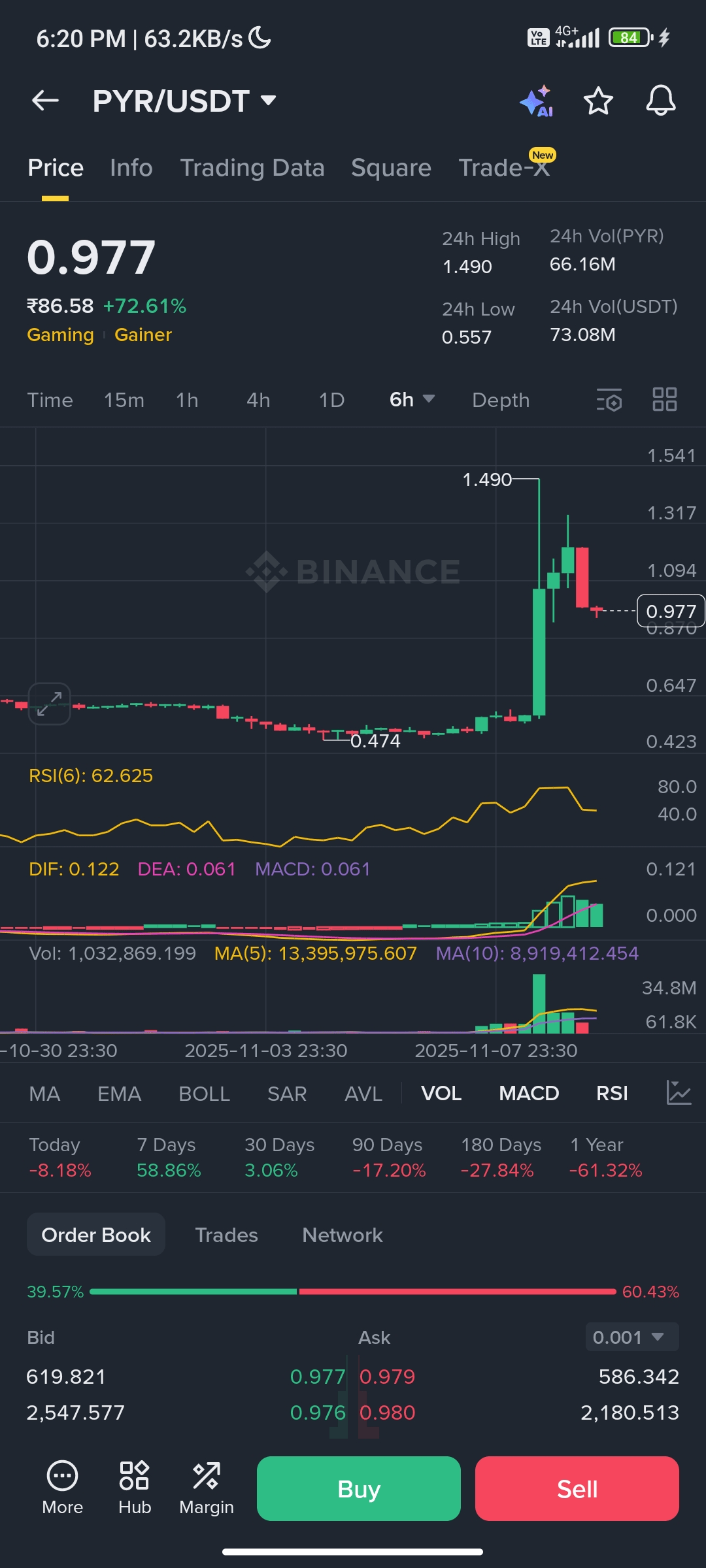This screenshot has height=1568, width=706.
Task: Tap the 1.490 high marker on chart
Action: click(x=487, y=480)
